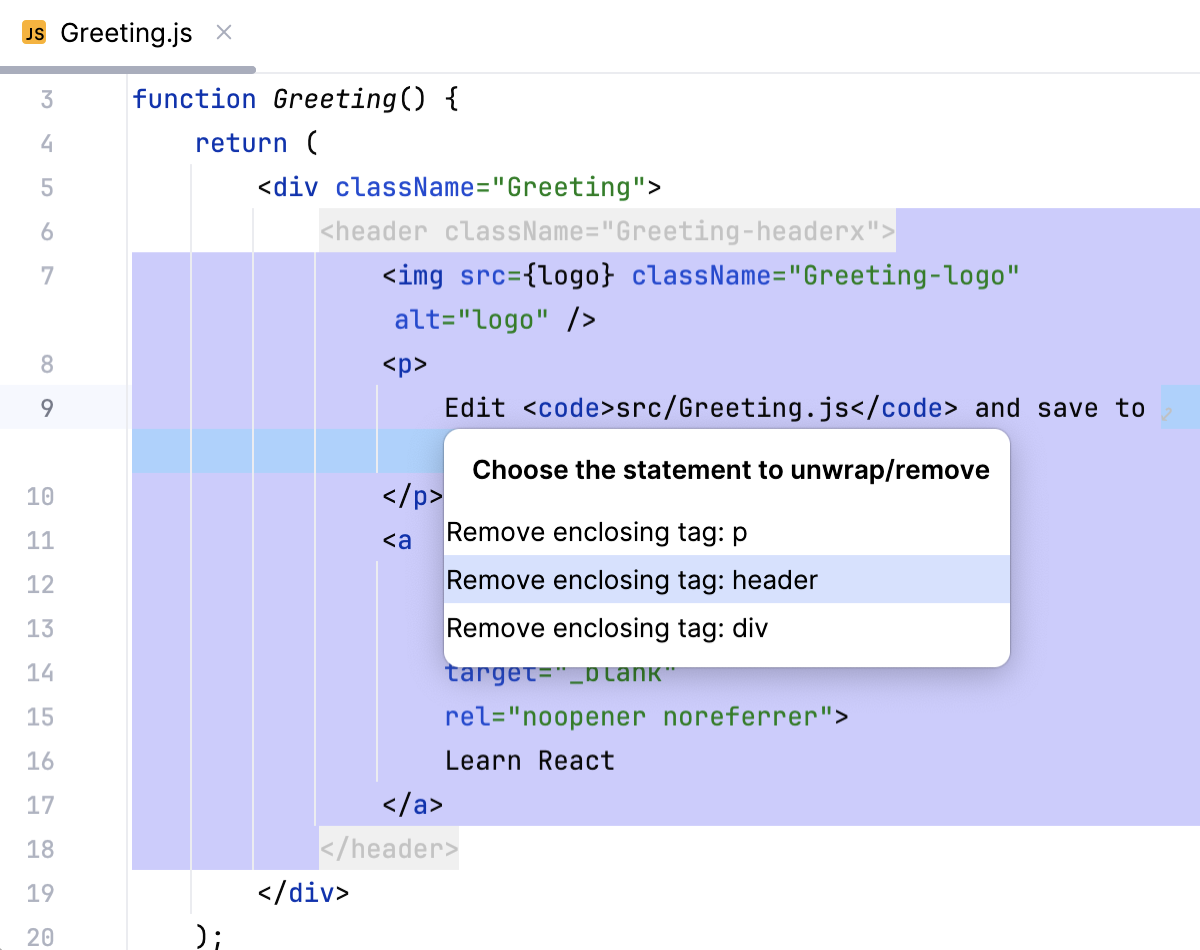The height and width of the screenshot is (950, 1200).
Task: Click the JS file icon in the tab
Action: (35, 33)
